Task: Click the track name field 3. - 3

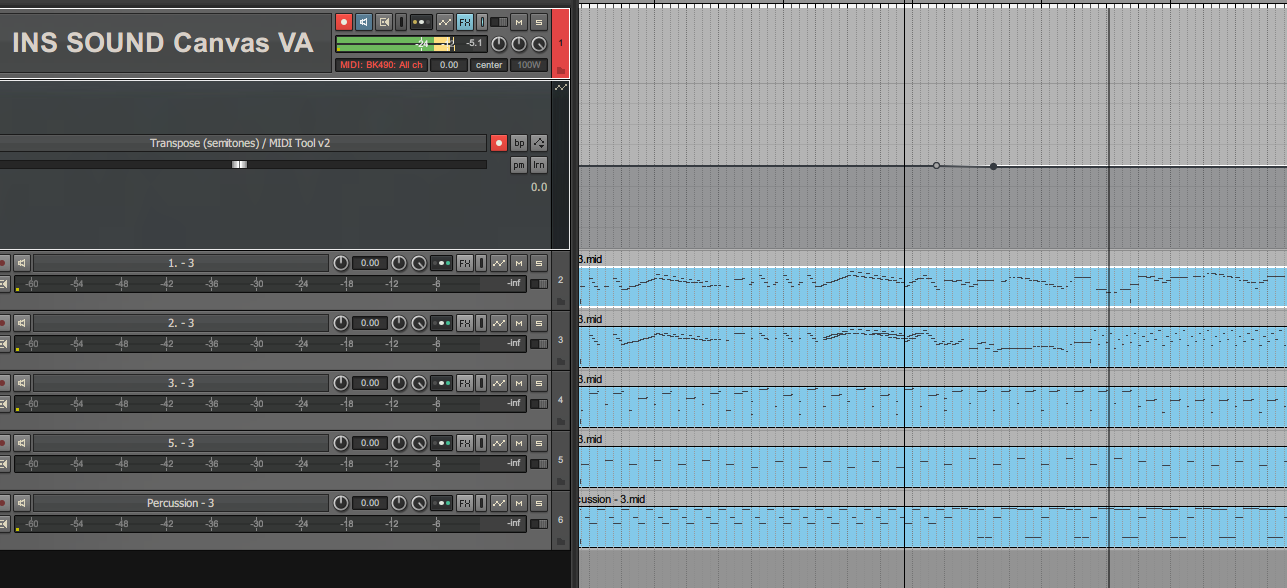Action: [x=181, y=383]
